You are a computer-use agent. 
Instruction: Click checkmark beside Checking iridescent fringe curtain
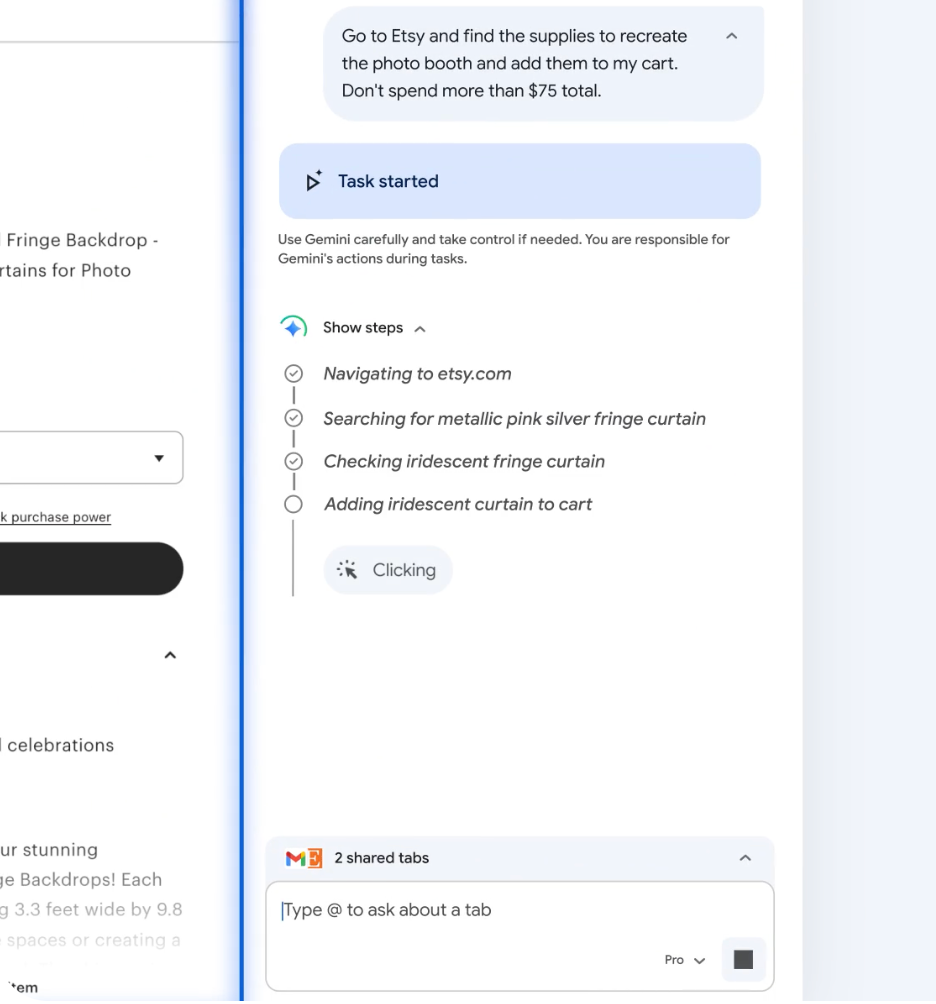pos(293,461)
